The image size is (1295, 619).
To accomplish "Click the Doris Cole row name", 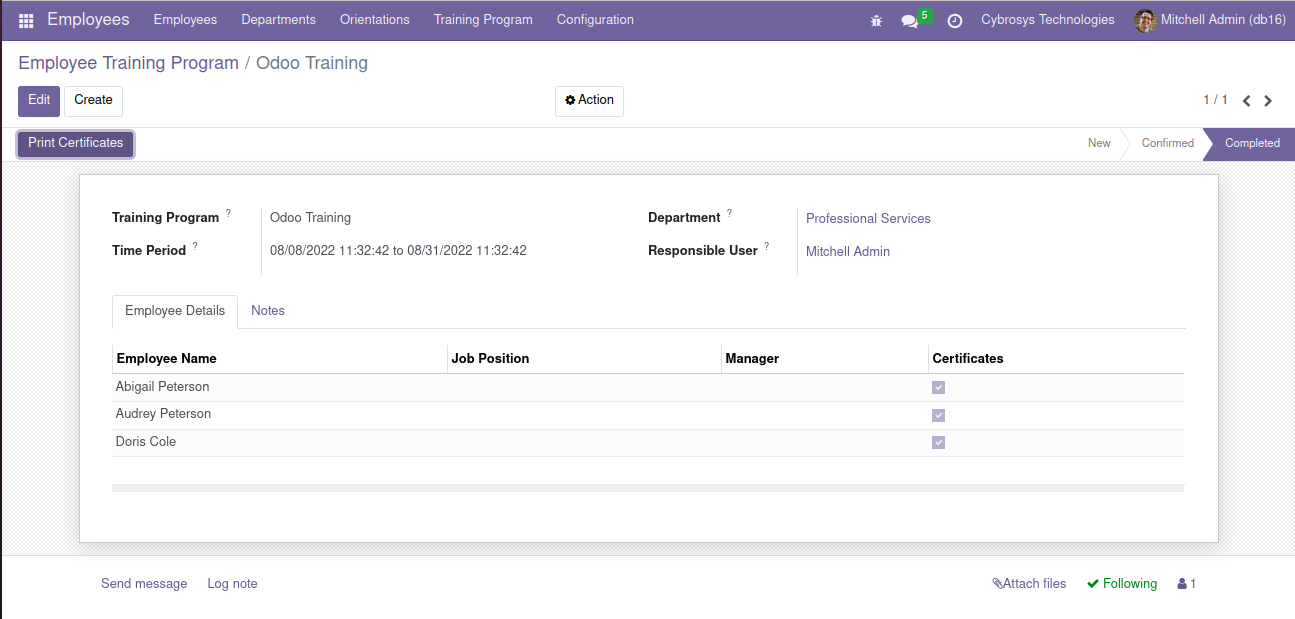I will (146, 442).
